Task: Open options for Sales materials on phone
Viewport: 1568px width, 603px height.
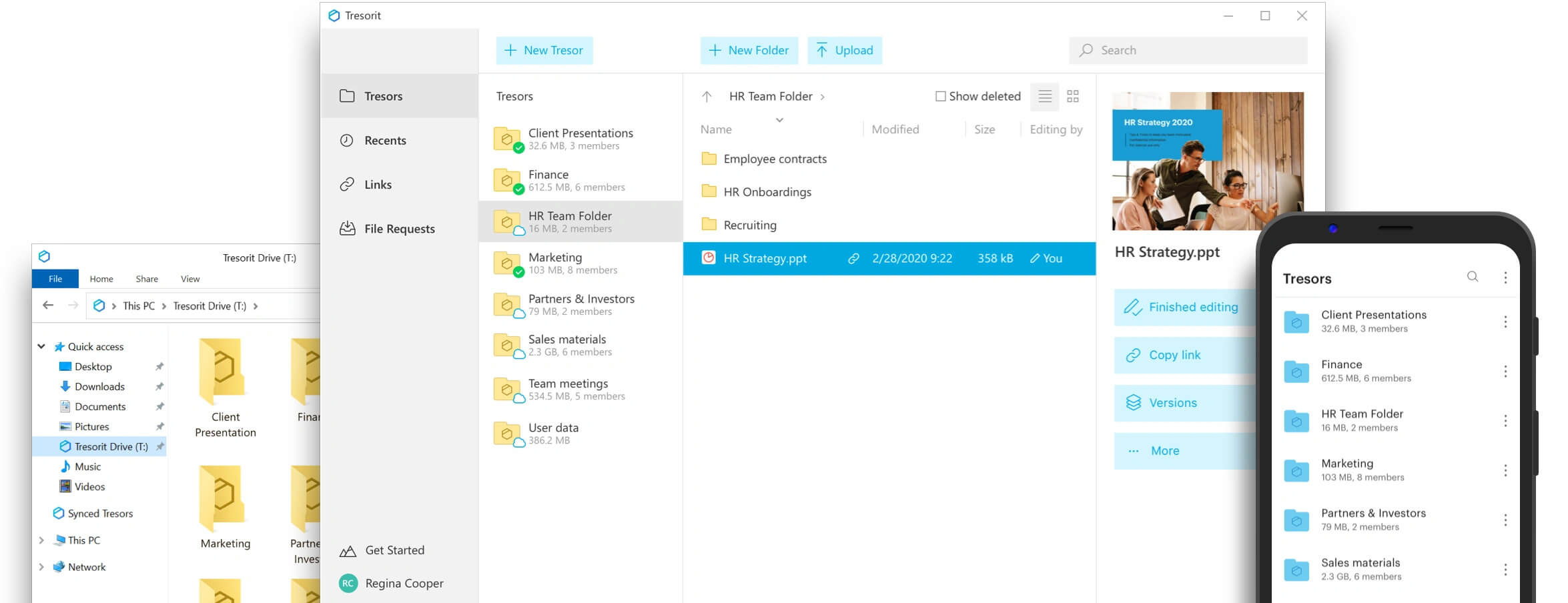Action: (1505, 570)
